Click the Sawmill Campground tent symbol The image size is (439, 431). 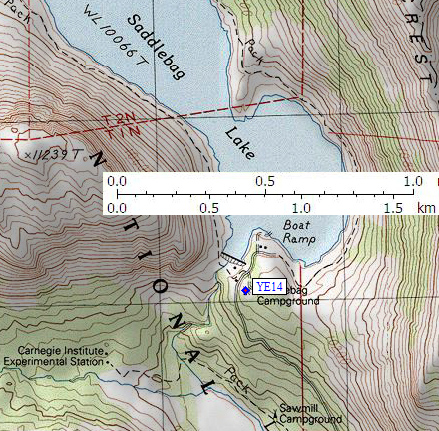tap(275, 415)
